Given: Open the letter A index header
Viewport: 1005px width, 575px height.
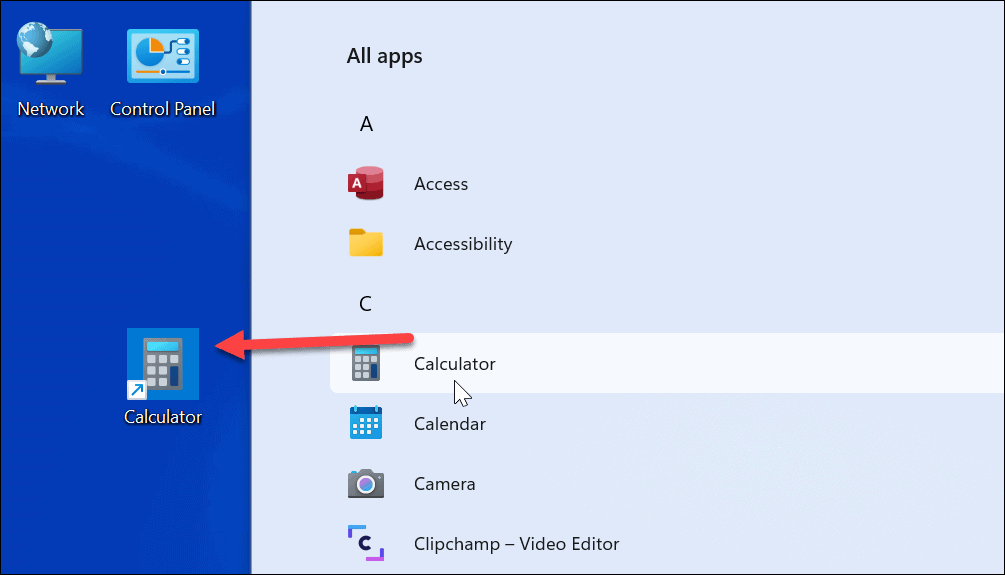Looking at the screenshot, I should tap(366, 124).
